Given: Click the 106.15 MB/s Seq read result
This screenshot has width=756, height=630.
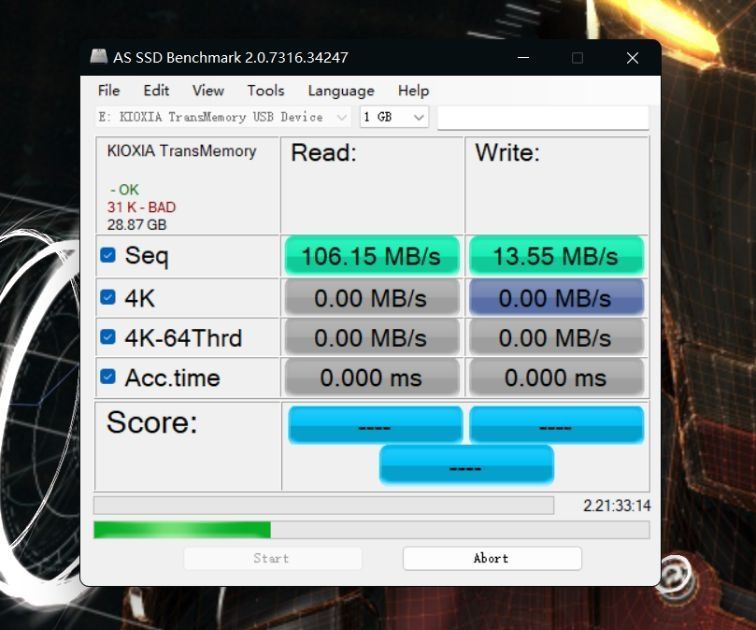Looking at the screenshot, I should tap(371, 256).
